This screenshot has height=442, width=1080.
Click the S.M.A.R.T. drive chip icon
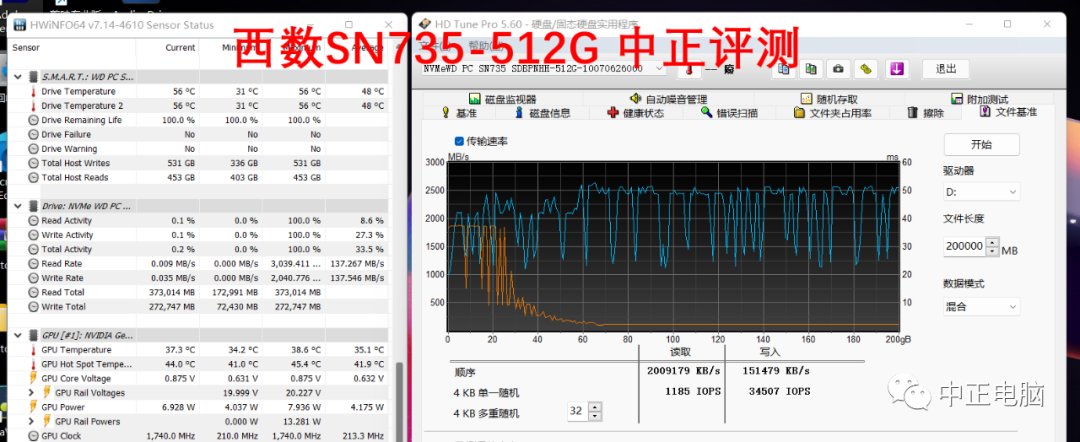[x=33, y=76]
